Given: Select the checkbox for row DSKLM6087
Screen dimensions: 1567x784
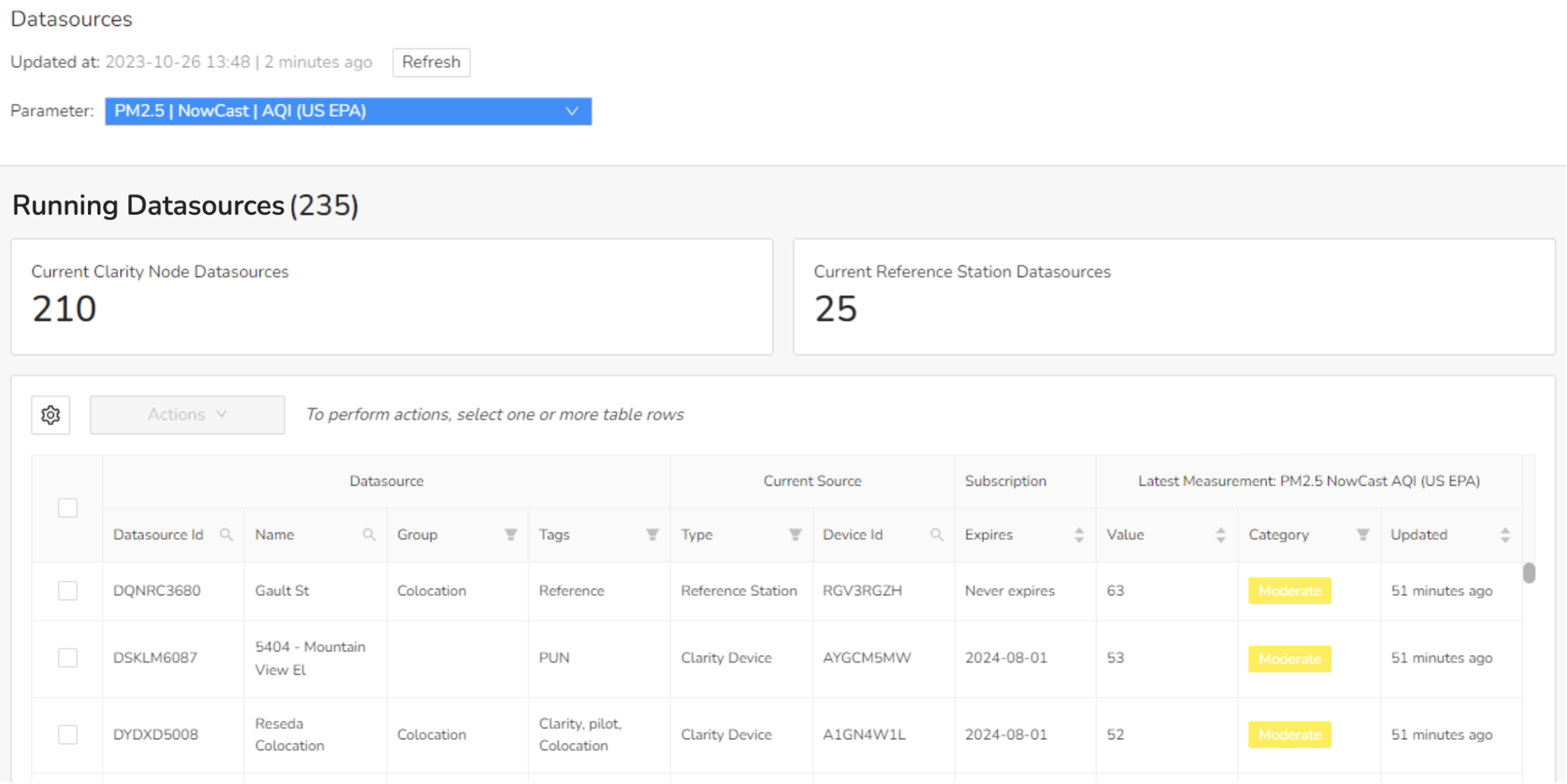Looking at the screenshot, I should coord(68,658).
